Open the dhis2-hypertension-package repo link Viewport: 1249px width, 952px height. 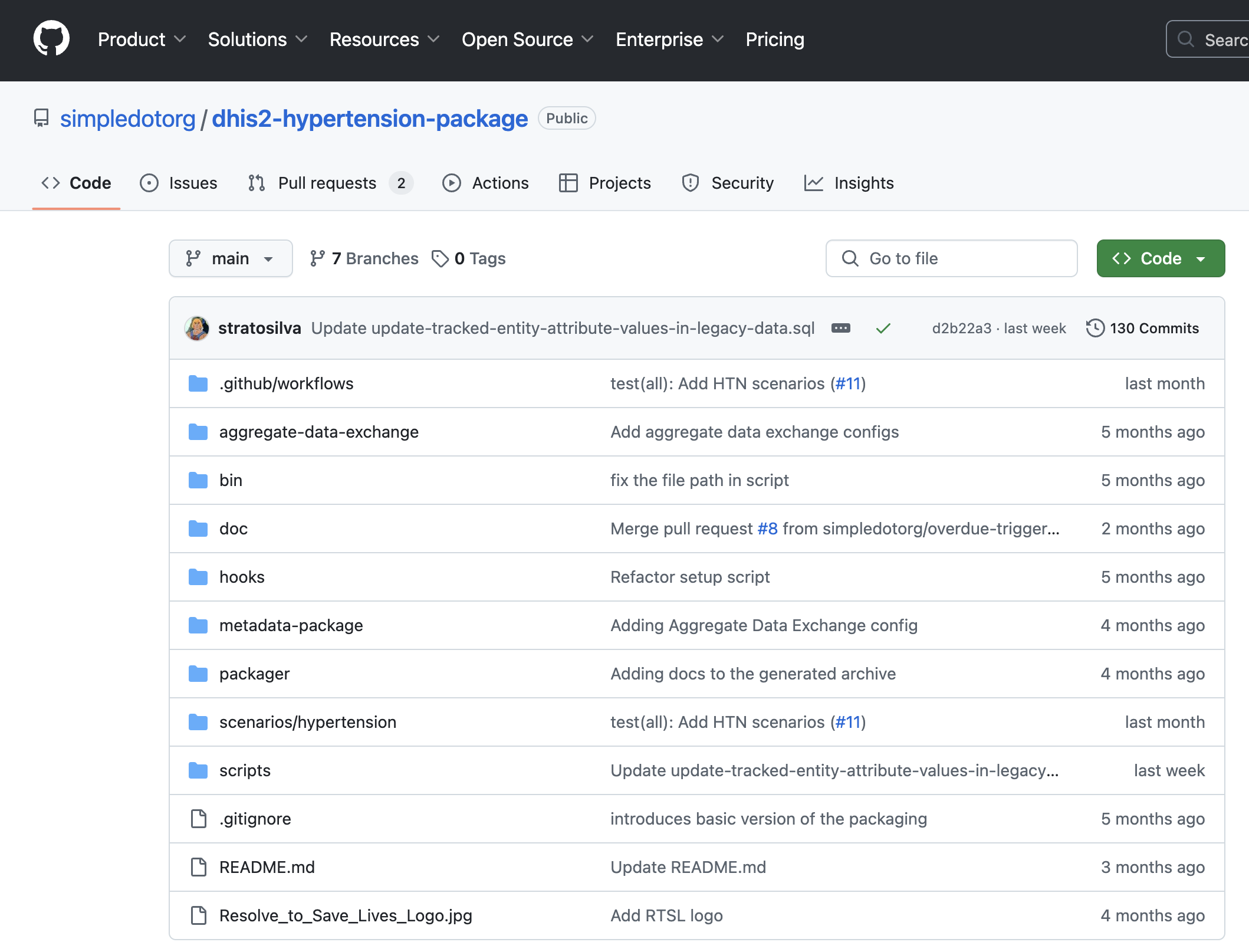(370, 118)
